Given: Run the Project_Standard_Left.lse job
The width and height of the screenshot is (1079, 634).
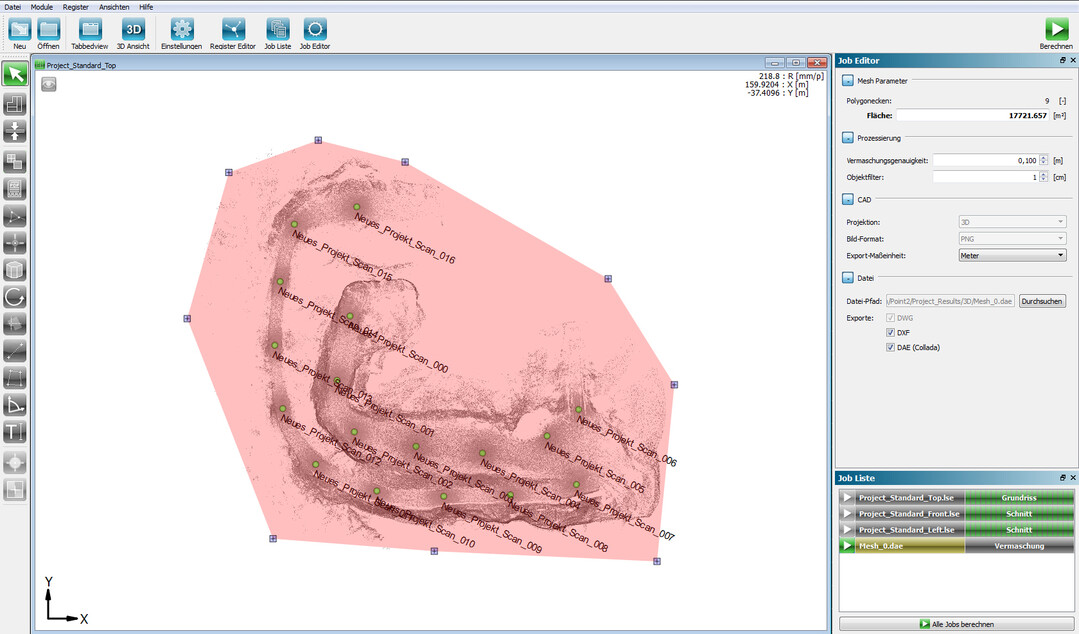Looking at the screenshot, I should click(847, 530).
